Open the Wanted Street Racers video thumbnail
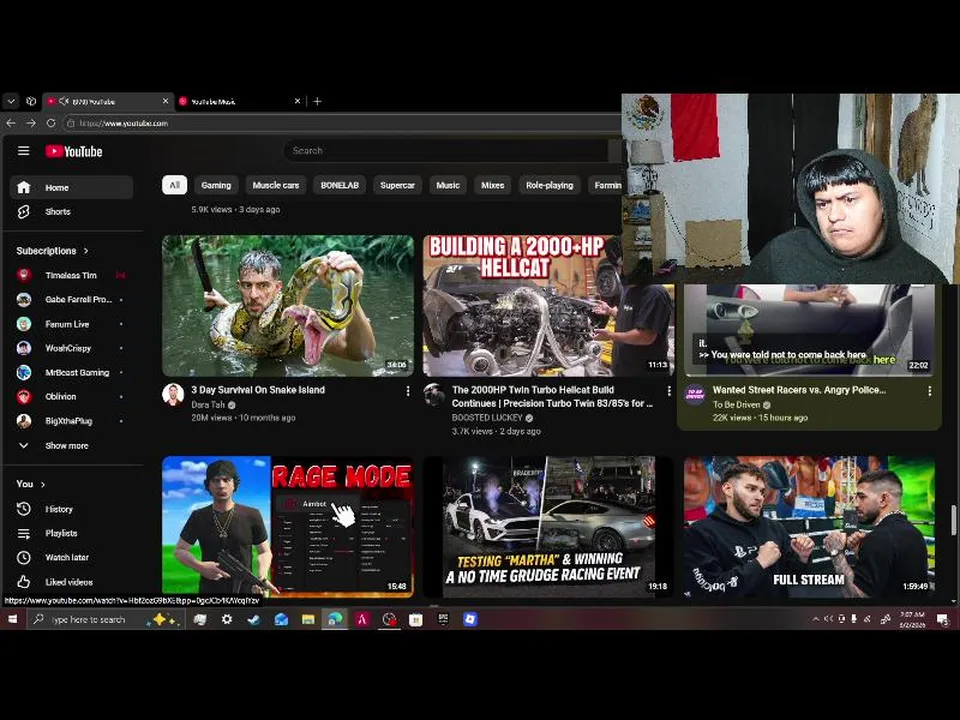 809,330
